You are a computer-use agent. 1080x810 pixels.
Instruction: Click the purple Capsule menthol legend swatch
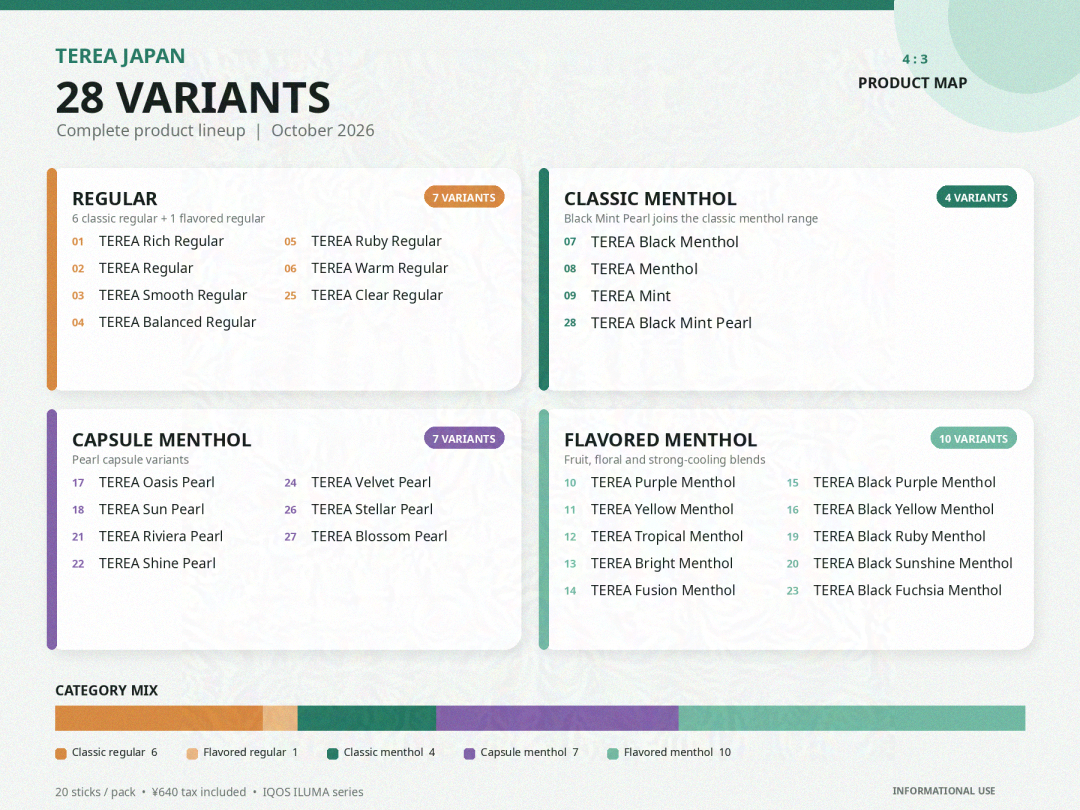tap(470, 754)
